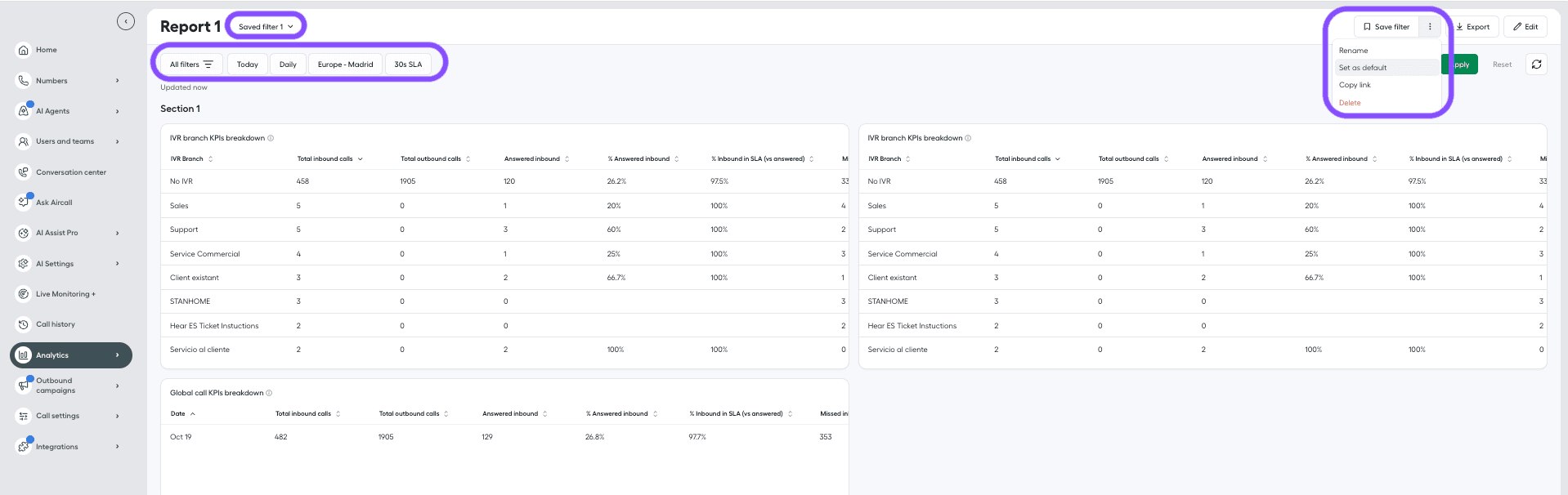Click the Home icon in the sidebar
1568x495 pixels.
(24, 50)
